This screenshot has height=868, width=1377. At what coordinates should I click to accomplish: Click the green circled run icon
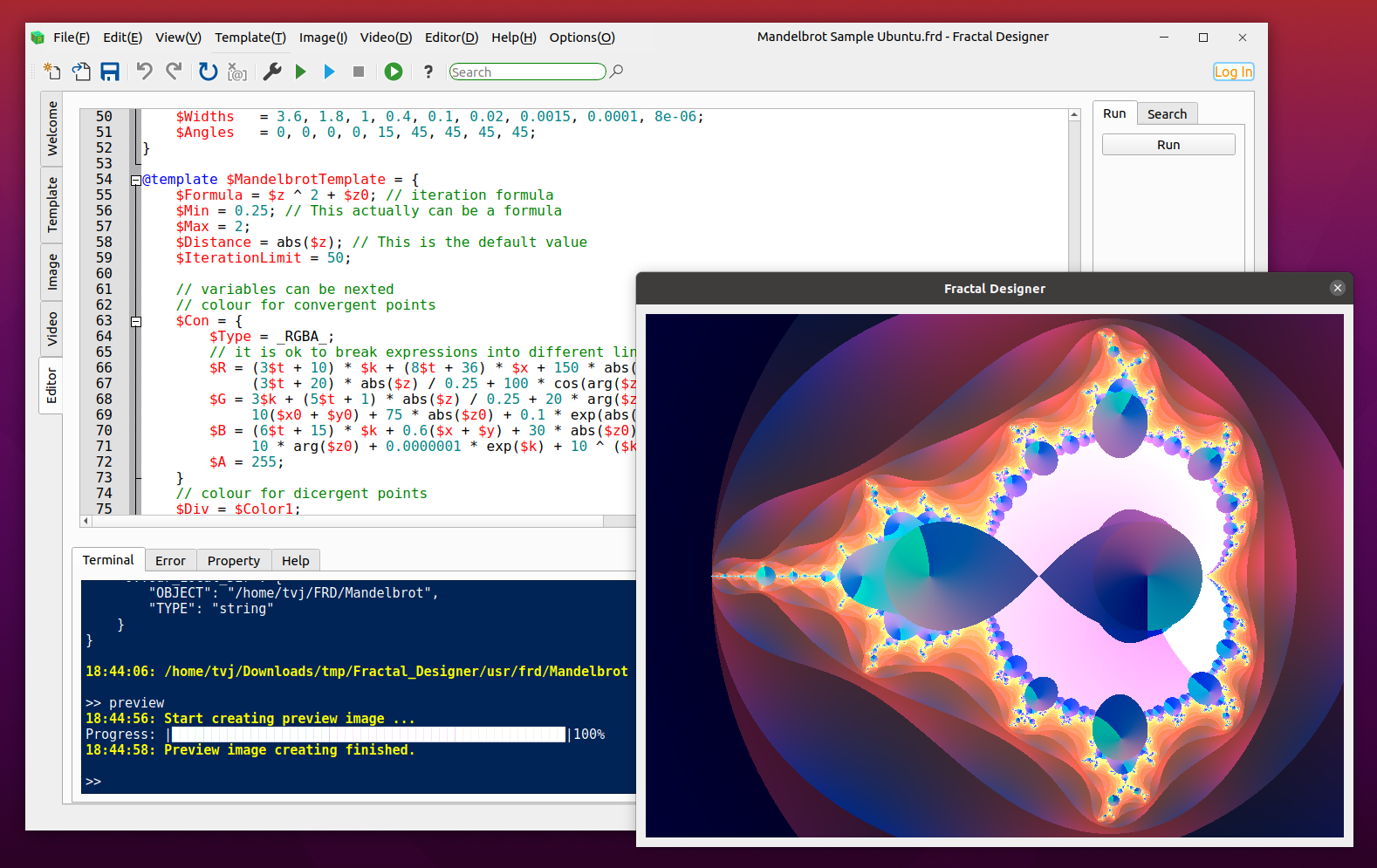point(394,72)
